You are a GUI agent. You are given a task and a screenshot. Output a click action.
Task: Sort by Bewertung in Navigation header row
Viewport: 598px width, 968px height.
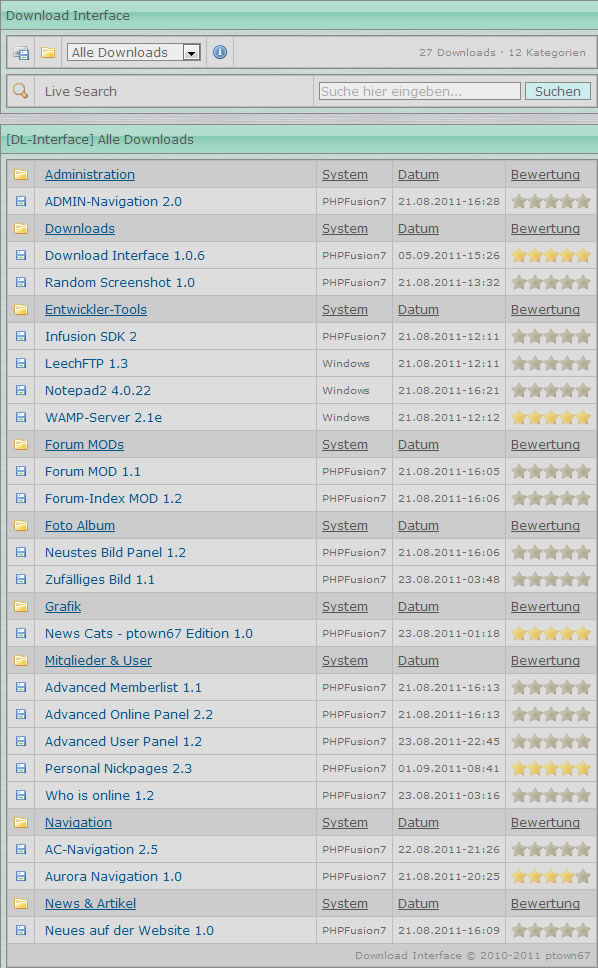pos(545,822)
